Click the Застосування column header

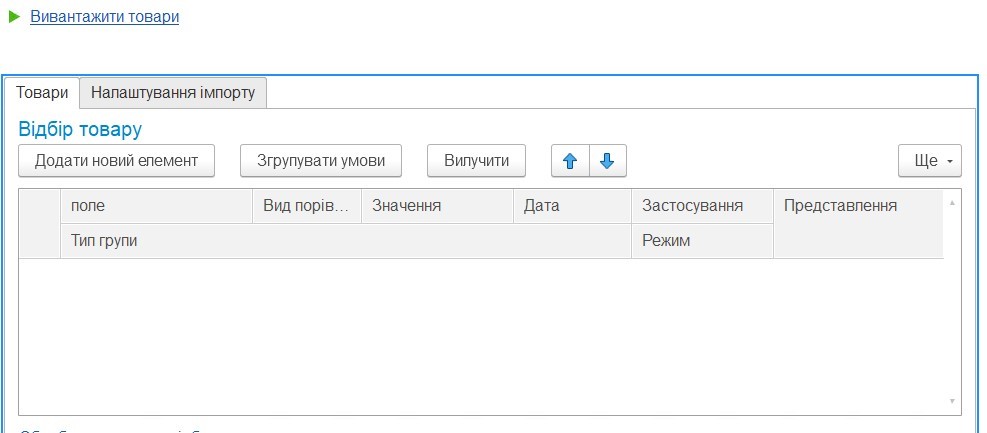pyautogui.click(x=702, y=206)
